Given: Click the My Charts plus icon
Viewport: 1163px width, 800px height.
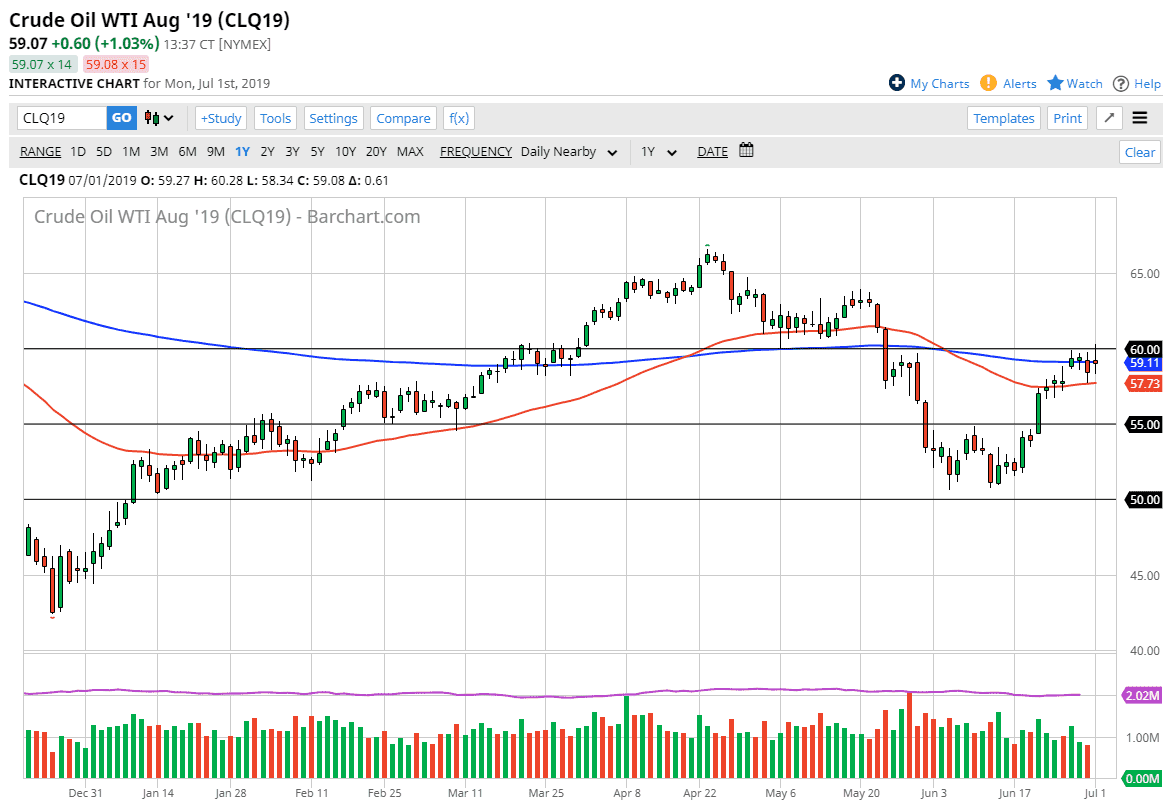Looking at the screenshot, I should pyautogui.click(x=897, y=83).
